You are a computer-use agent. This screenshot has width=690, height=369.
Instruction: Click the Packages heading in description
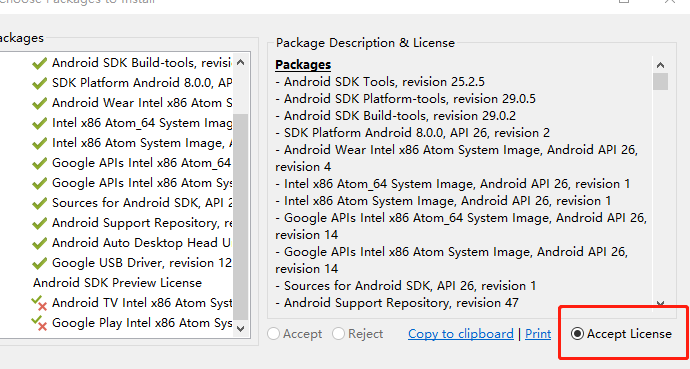[303, 65]
